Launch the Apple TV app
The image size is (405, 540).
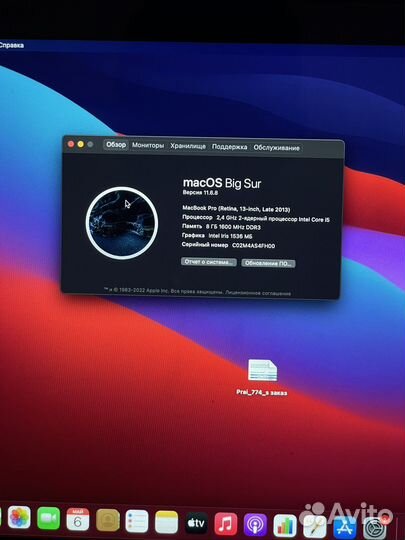[196, 523]
